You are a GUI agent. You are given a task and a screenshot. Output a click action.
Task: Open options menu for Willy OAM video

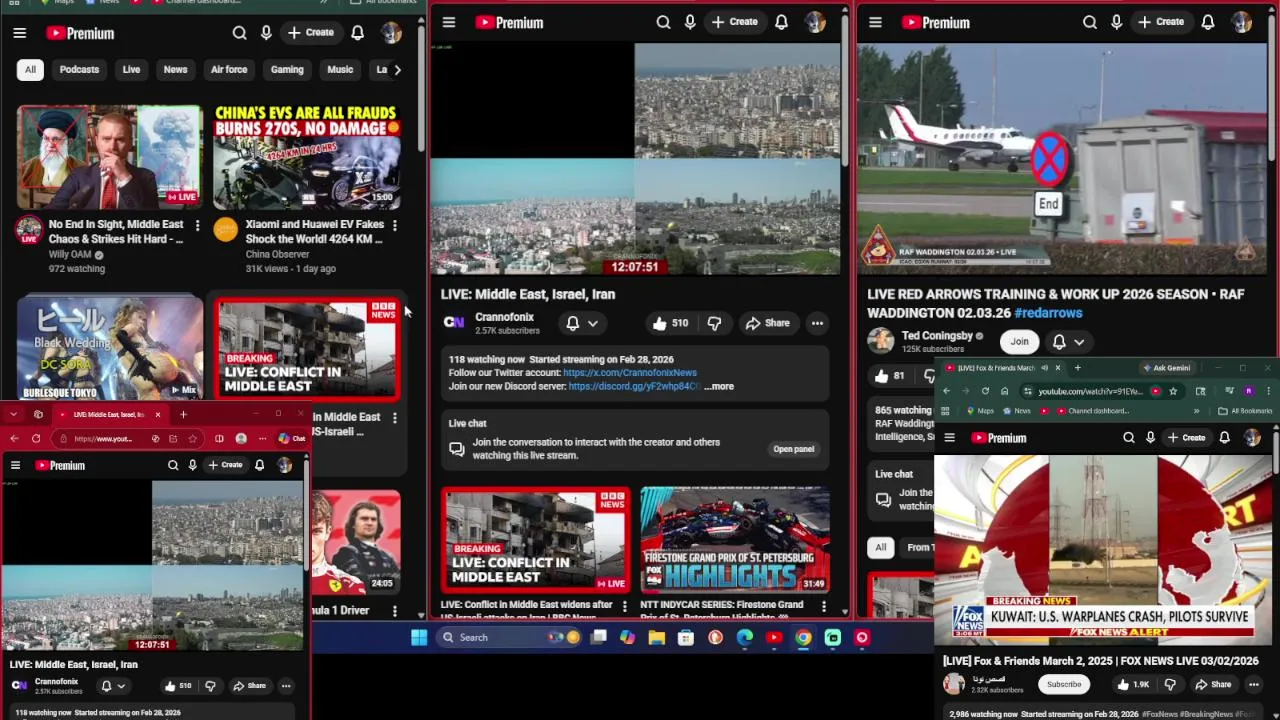point(197,226)
